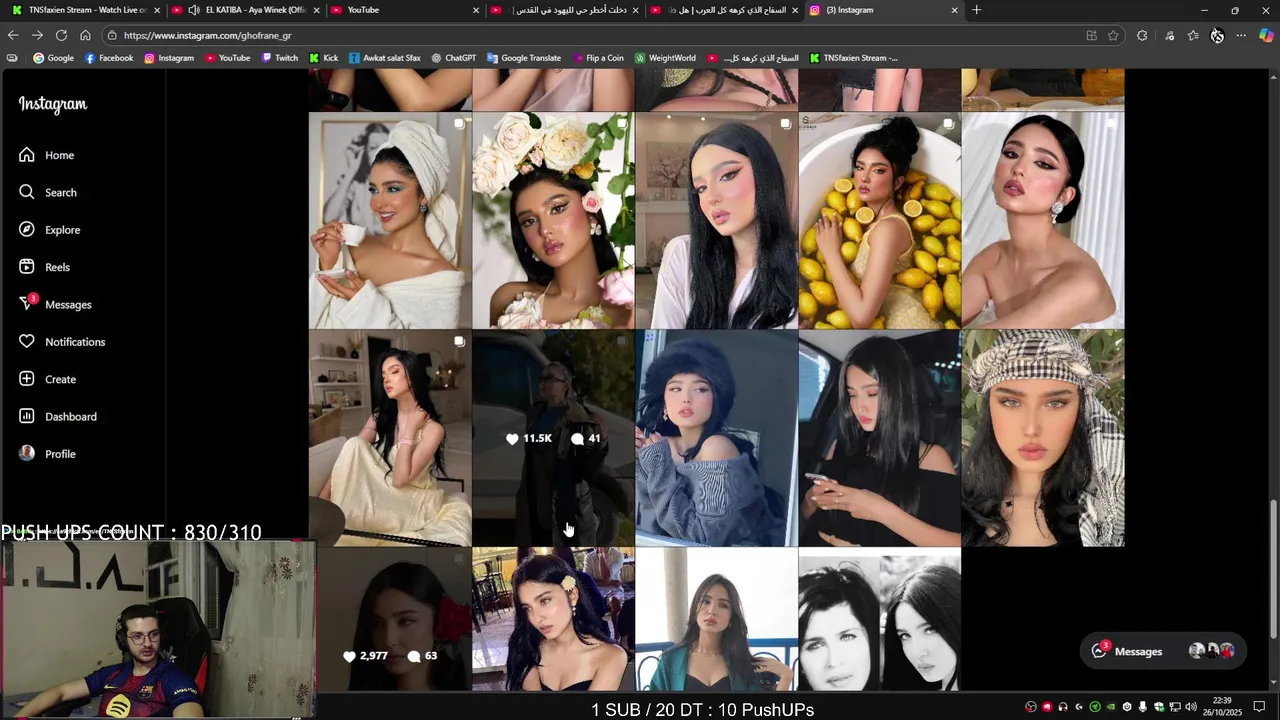Image resolution: width=1280 pixels, height=720 pixels.
Task: Click the page vertical scrollbar thumb
Action: [1273, 567]
